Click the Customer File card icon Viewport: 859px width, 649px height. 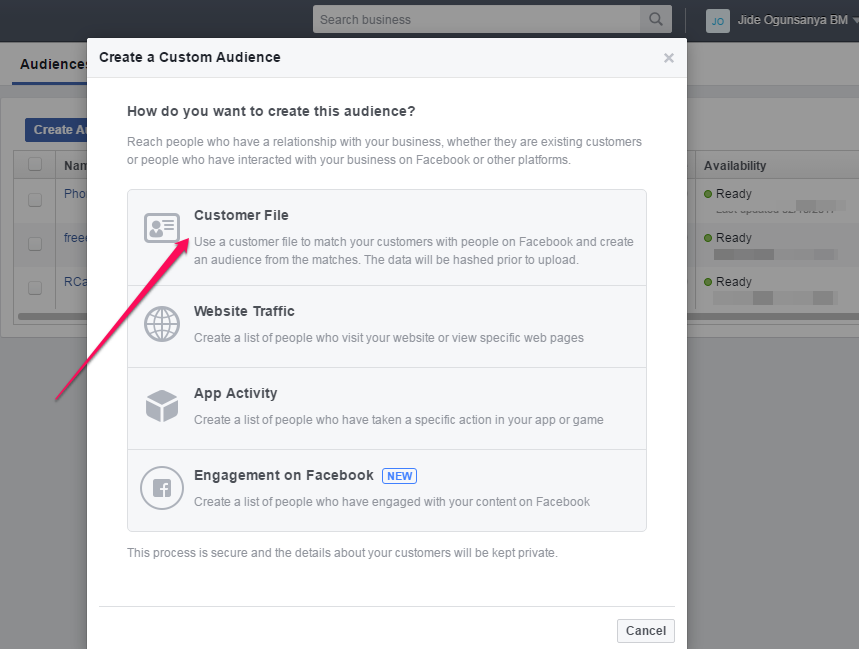(x=162, y=227)
